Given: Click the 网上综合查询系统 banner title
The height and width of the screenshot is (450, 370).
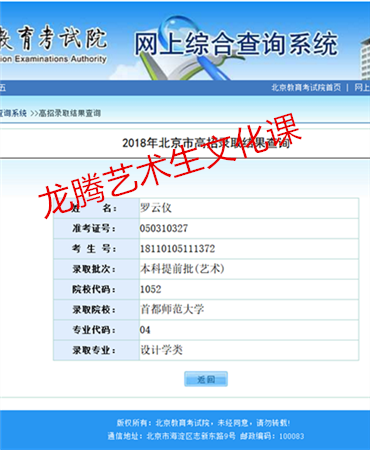Looking at the screenshot, I should click(236, 43).
